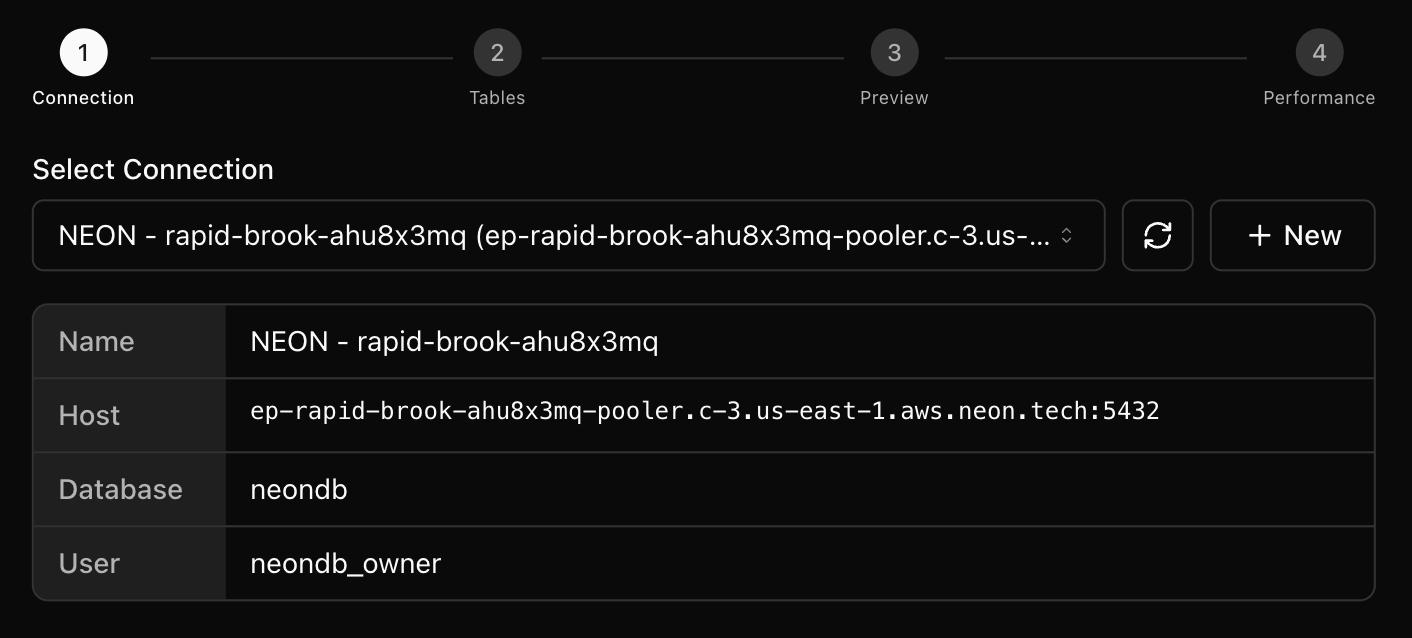Select the step 2 Tables circle
The width and height of the screenshot is (1412, 638).
click(497, 52)
